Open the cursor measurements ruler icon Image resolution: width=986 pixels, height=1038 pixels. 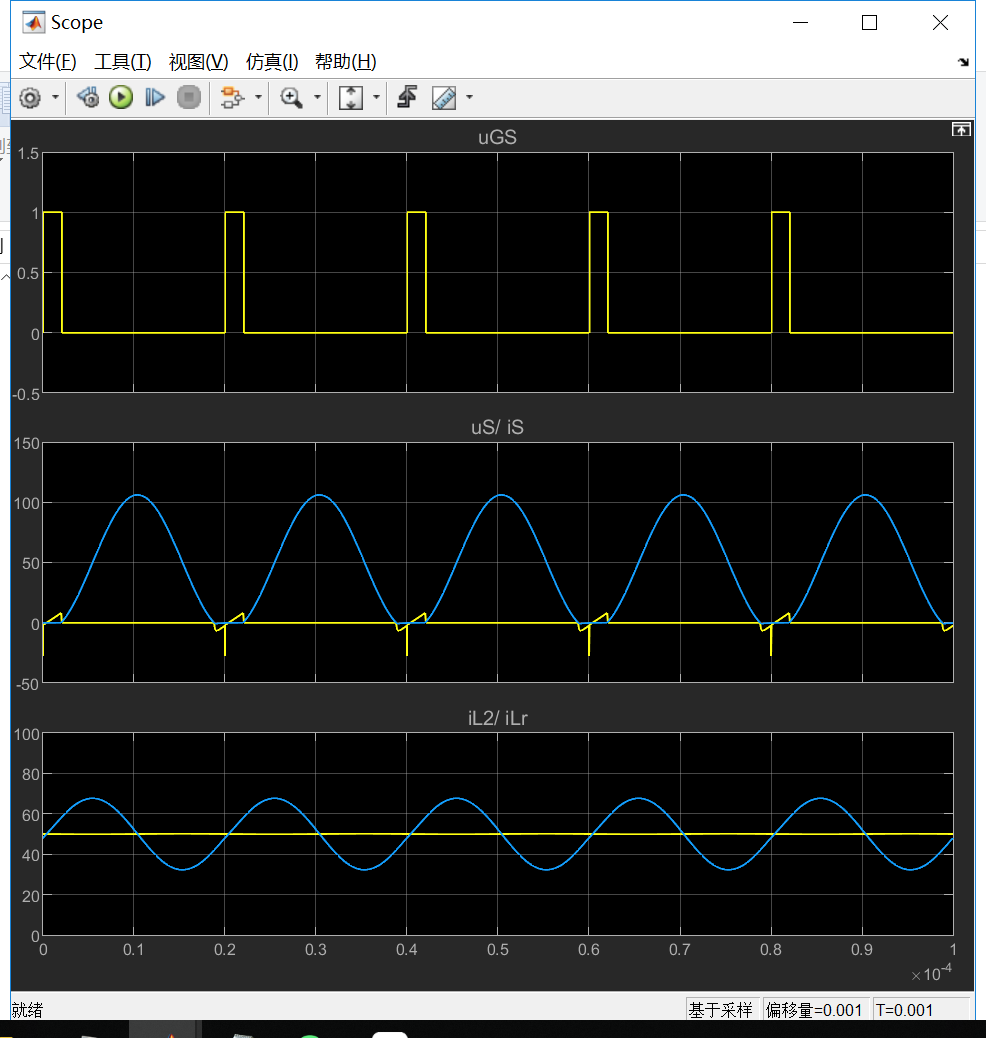click(x=444, y=97)
